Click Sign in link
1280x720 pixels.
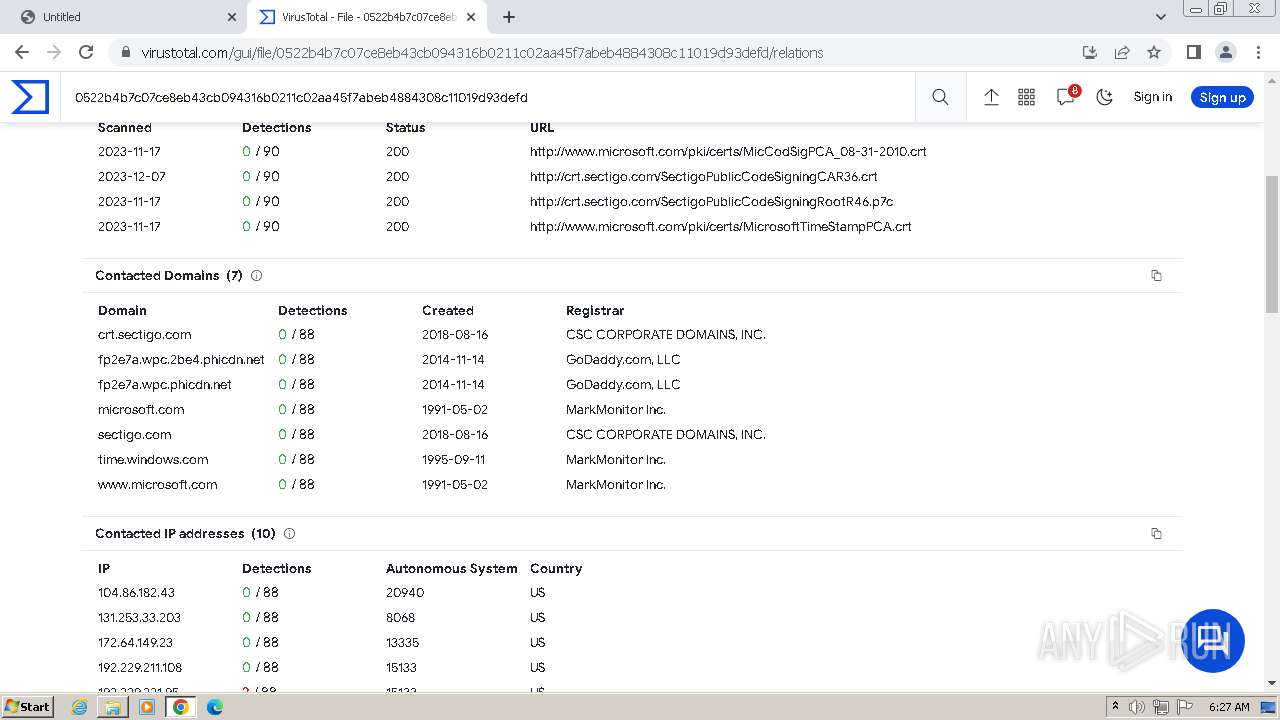(x=1152, y=97)
